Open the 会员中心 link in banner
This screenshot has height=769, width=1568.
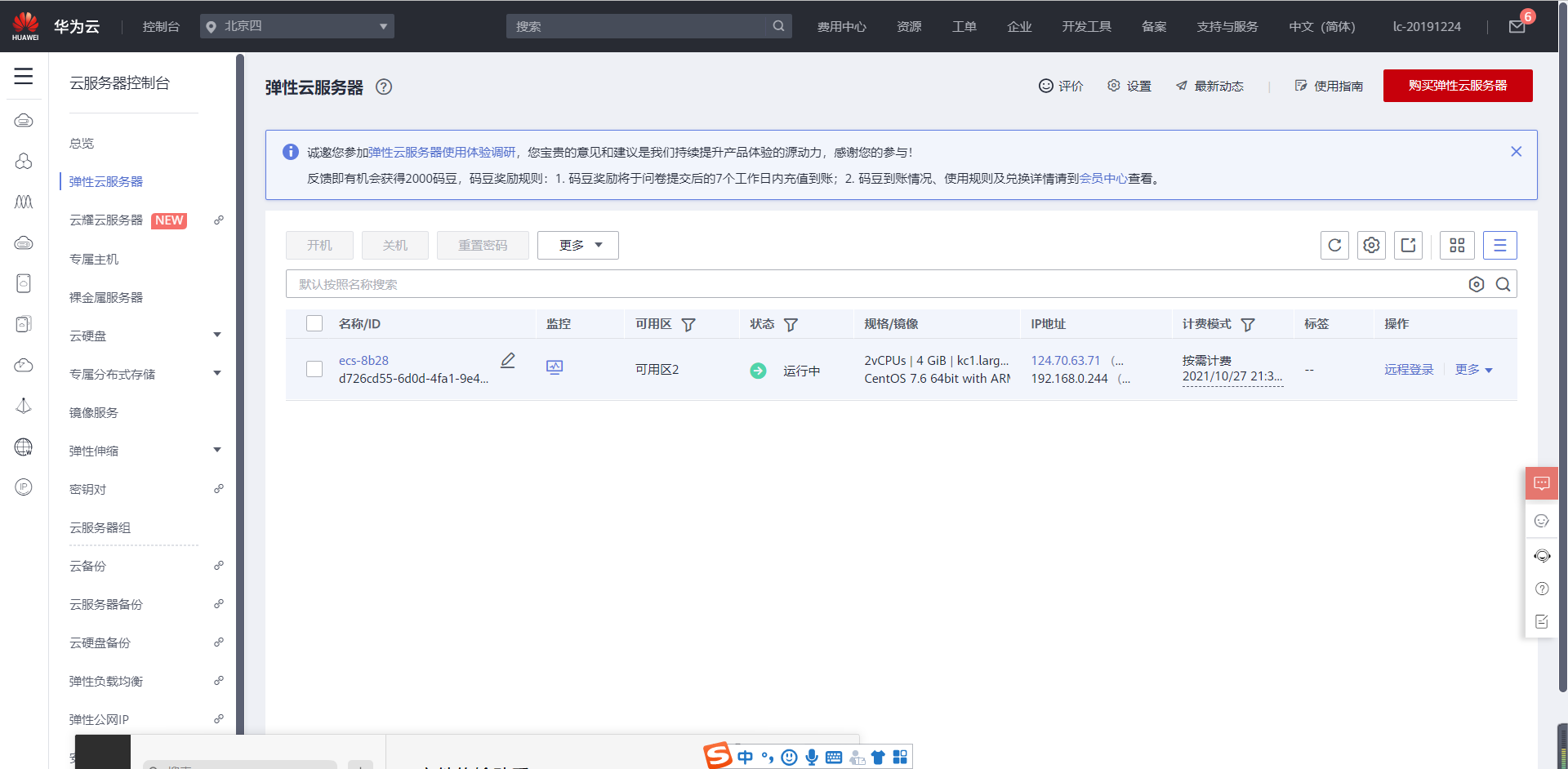click(1103, 179)
